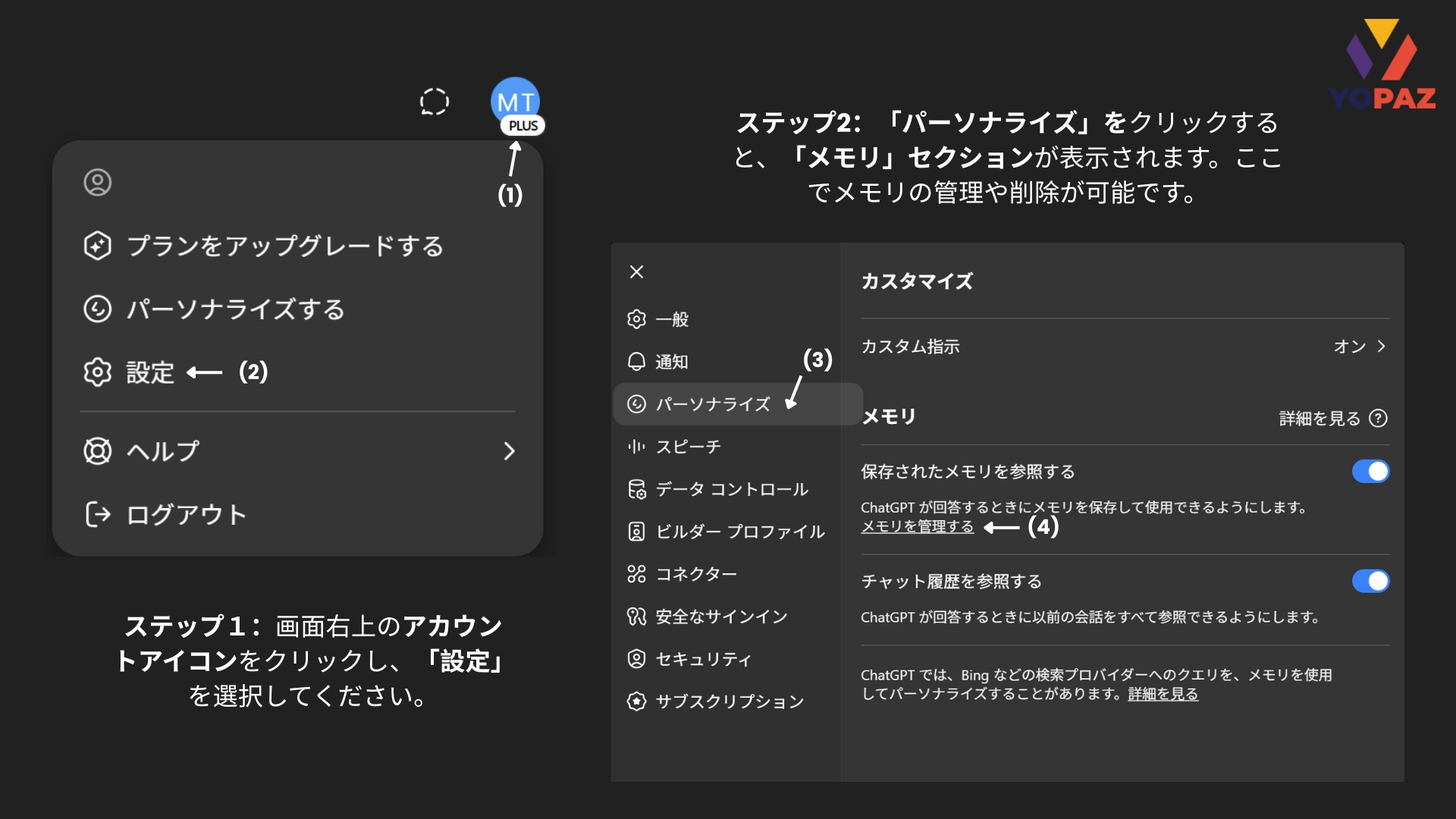Screen dimensions: 1456x819
Task: Click the profile person icon in menu
Action: pyautogui.click(x=97, y=183)
